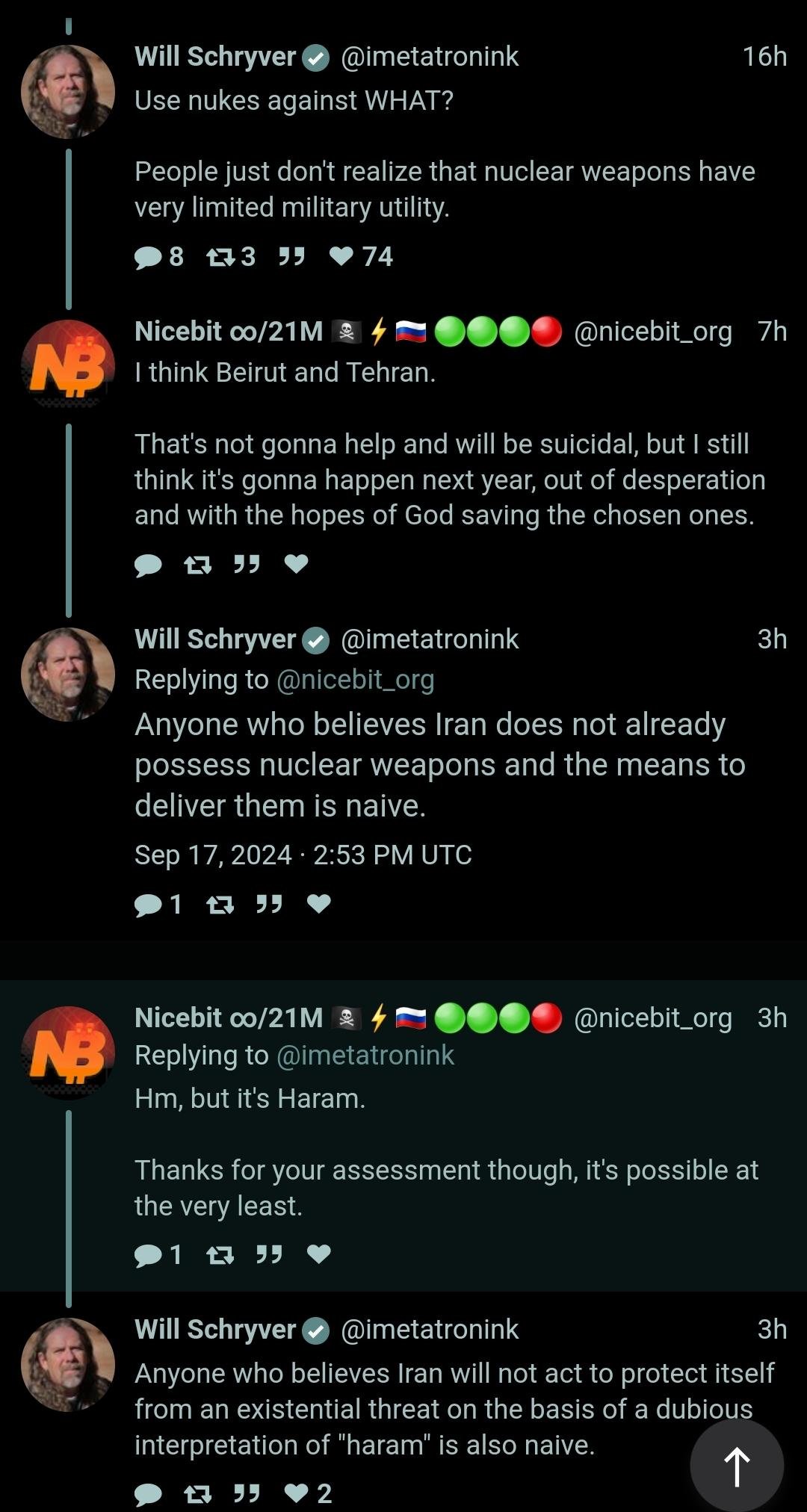The height and width of the screenshot is (1512, 807).
Task: Reply to the "Hm, but it's Haram" tweet
Action: coord(149,1255)
